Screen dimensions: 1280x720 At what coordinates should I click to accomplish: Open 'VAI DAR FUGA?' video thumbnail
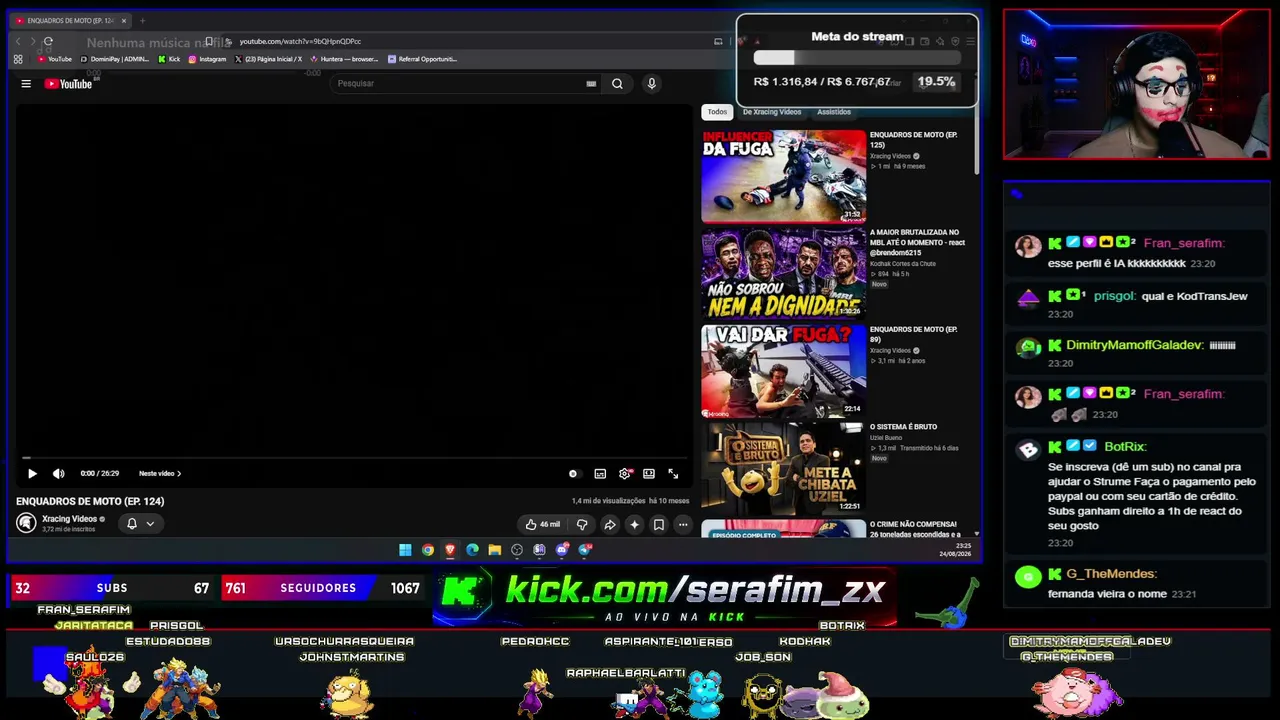pyautogui.click(x=784, y=371)
